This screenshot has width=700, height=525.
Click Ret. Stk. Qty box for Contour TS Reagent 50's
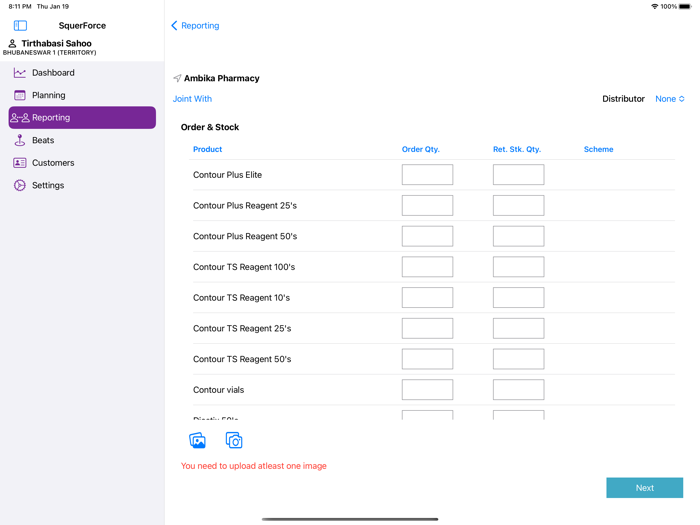pyautogui.click(x=518, y=359)
